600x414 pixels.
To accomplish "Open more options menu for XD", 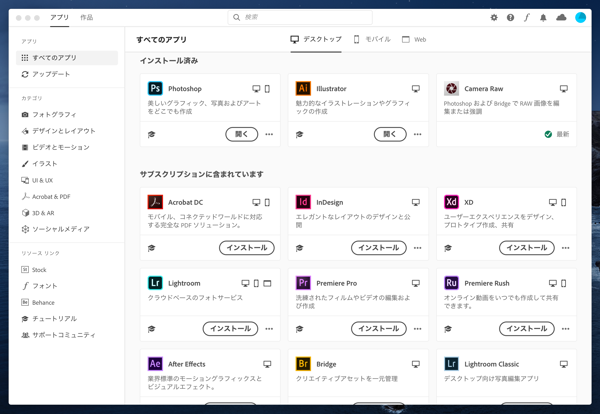I will (x=566, y=248).
